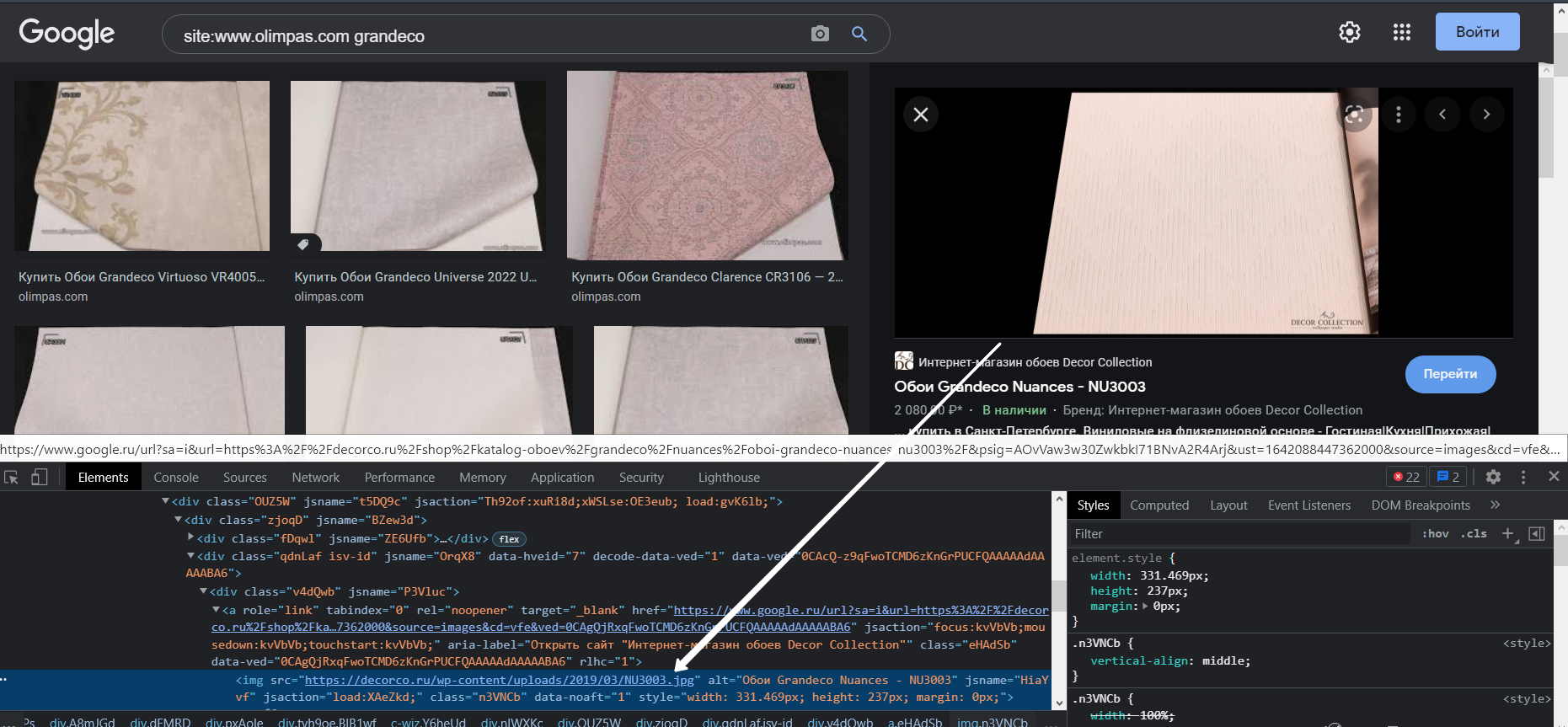Switch to the Layout pane

coord(1228,505)
